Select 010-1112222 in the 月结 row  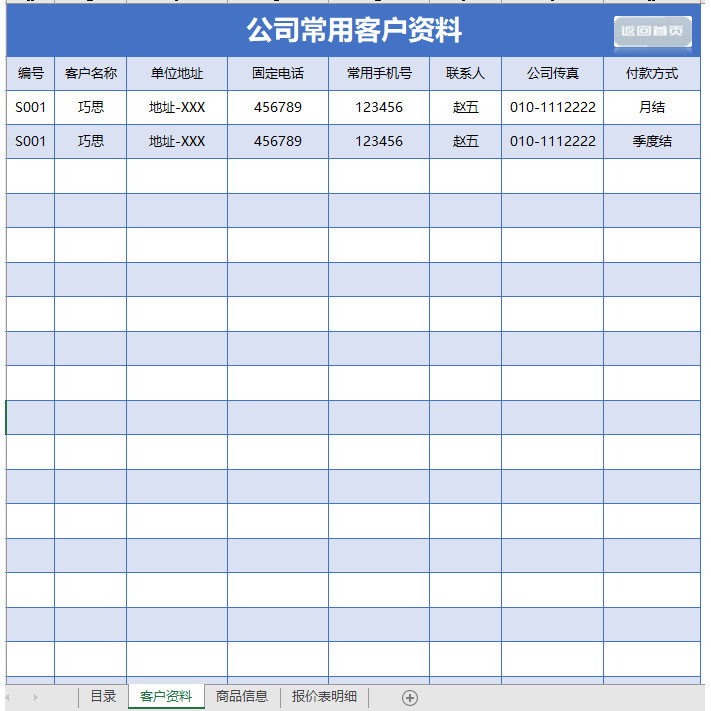coord(552,107)
